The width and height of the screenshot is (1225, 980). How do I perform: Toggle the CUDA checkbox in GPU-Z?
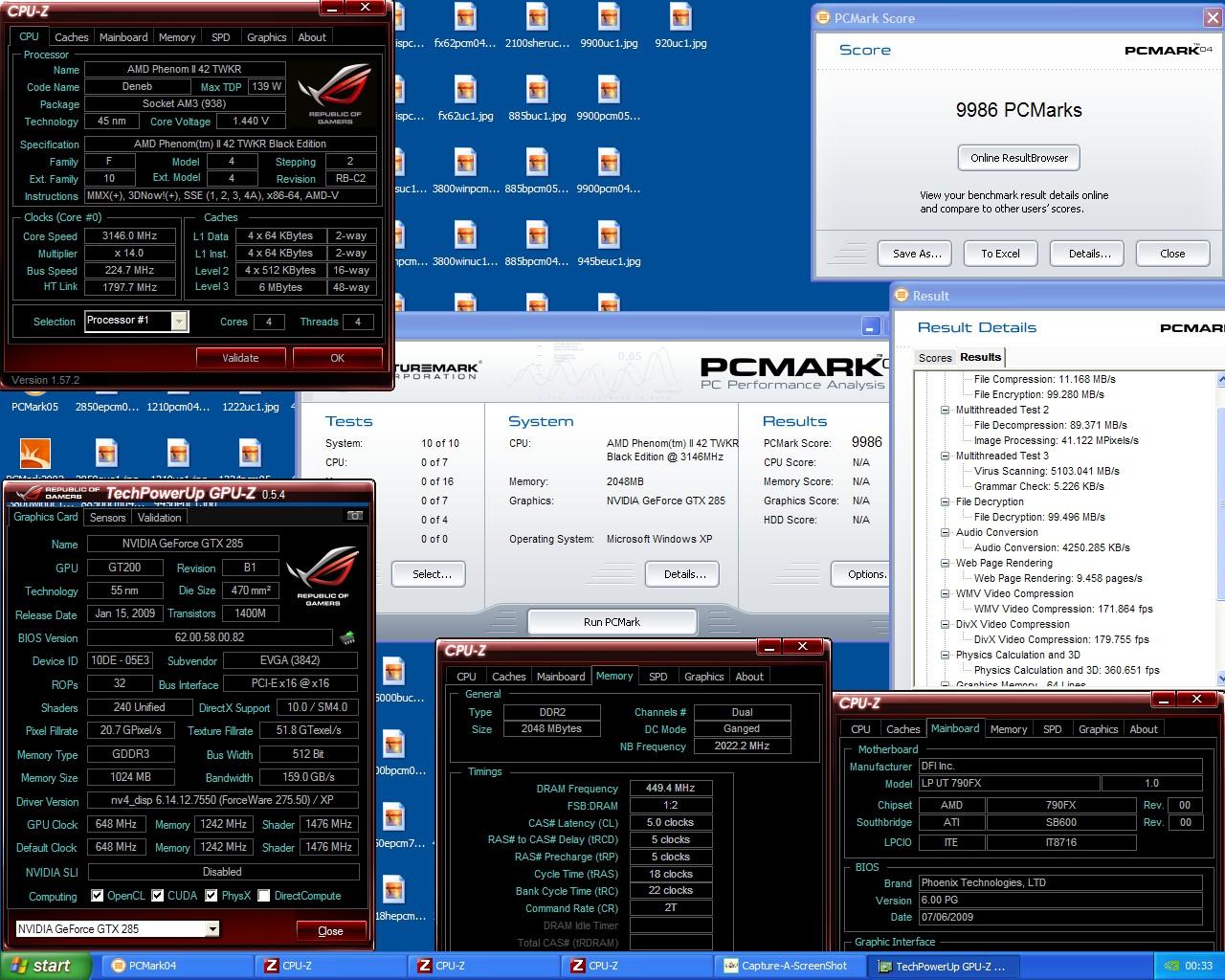pyautogui.click(x=157, y=896)
